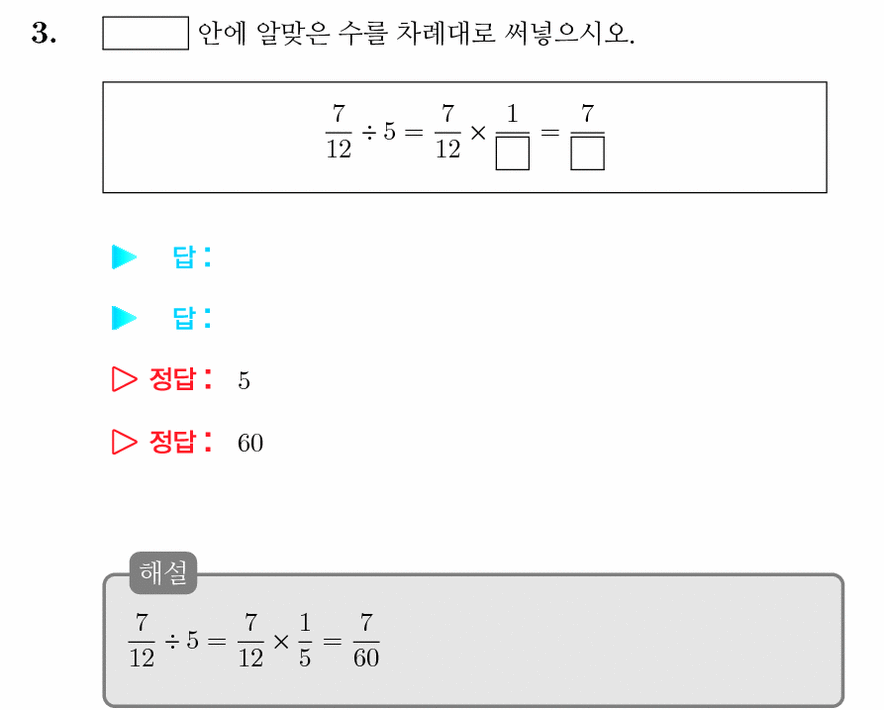Click the 1/5 fraction in the explanation
Viewport: 884px width, 710px height.
304,641
